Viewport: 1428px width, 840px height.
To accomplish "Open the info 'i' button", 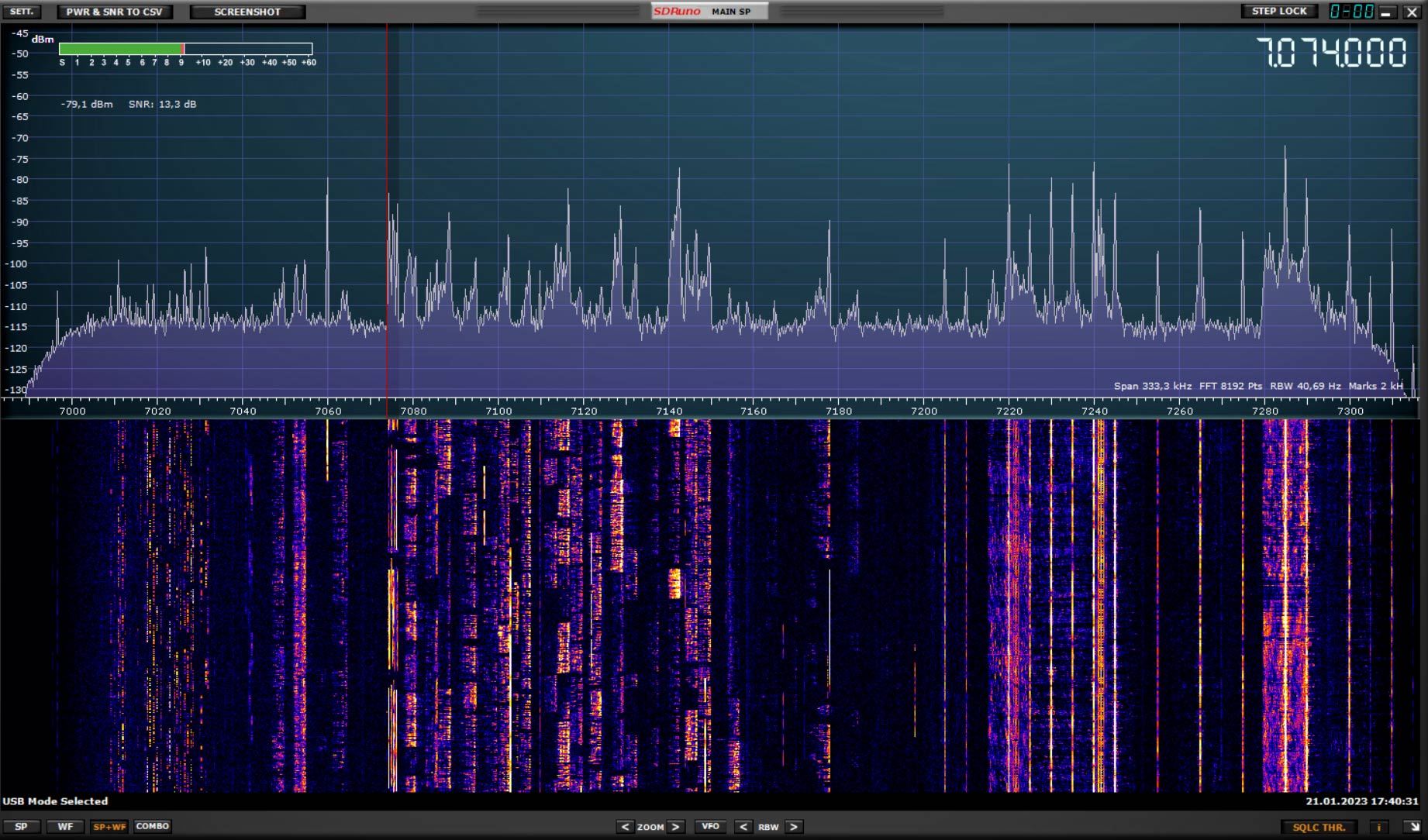I will [x=1379, y=827].
